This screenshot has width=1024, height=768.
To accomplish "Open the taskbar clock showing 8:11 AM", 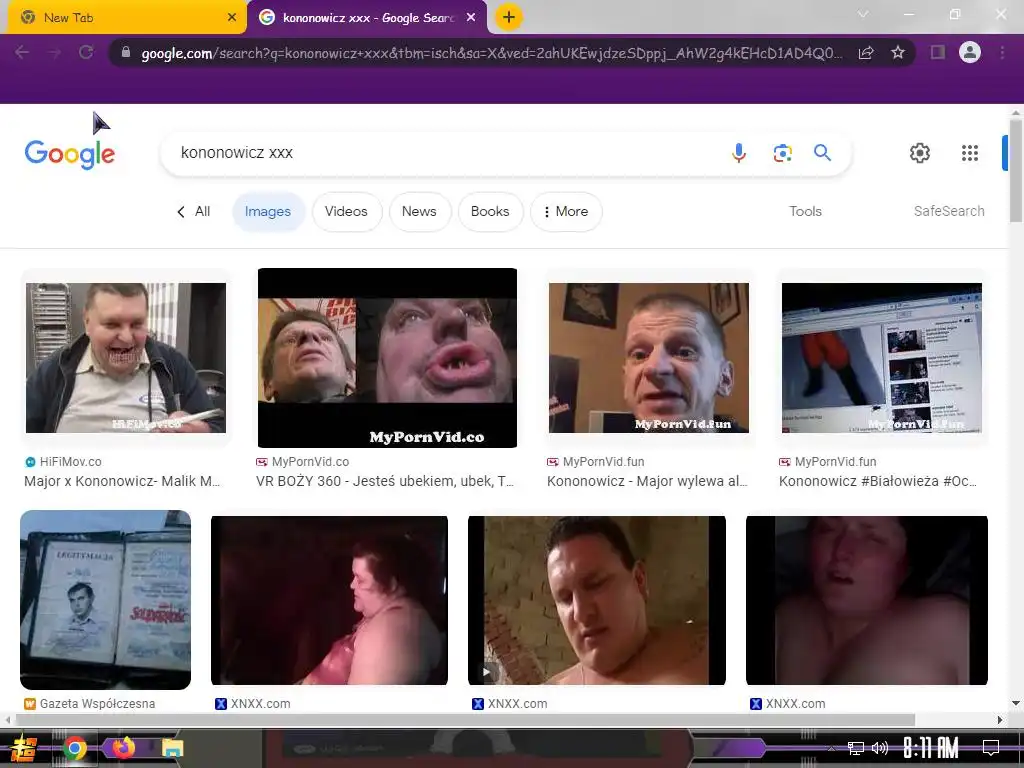I will coord(931,748).
